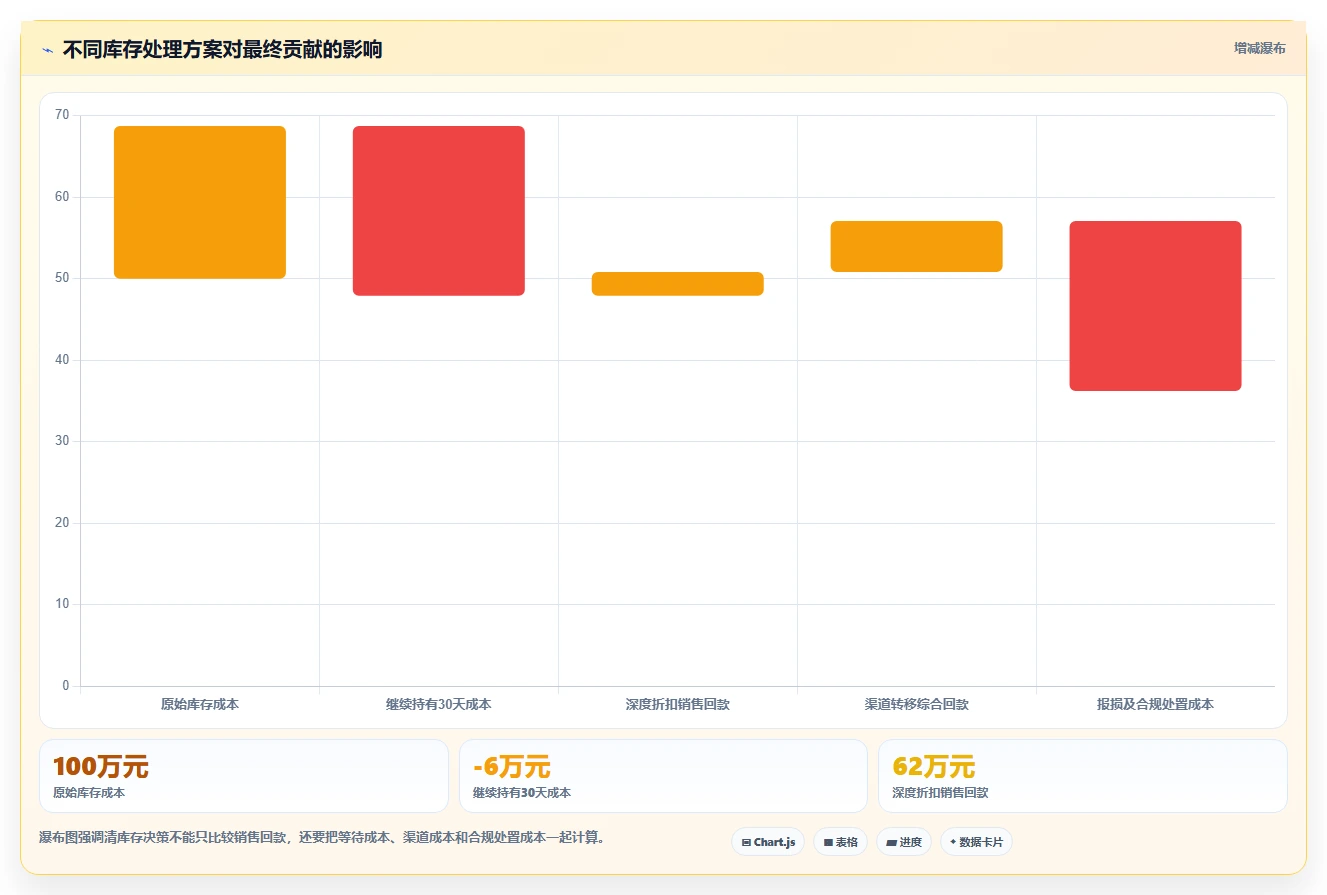
Task: Select the 100万元 data card
Action: coord(244,776)
